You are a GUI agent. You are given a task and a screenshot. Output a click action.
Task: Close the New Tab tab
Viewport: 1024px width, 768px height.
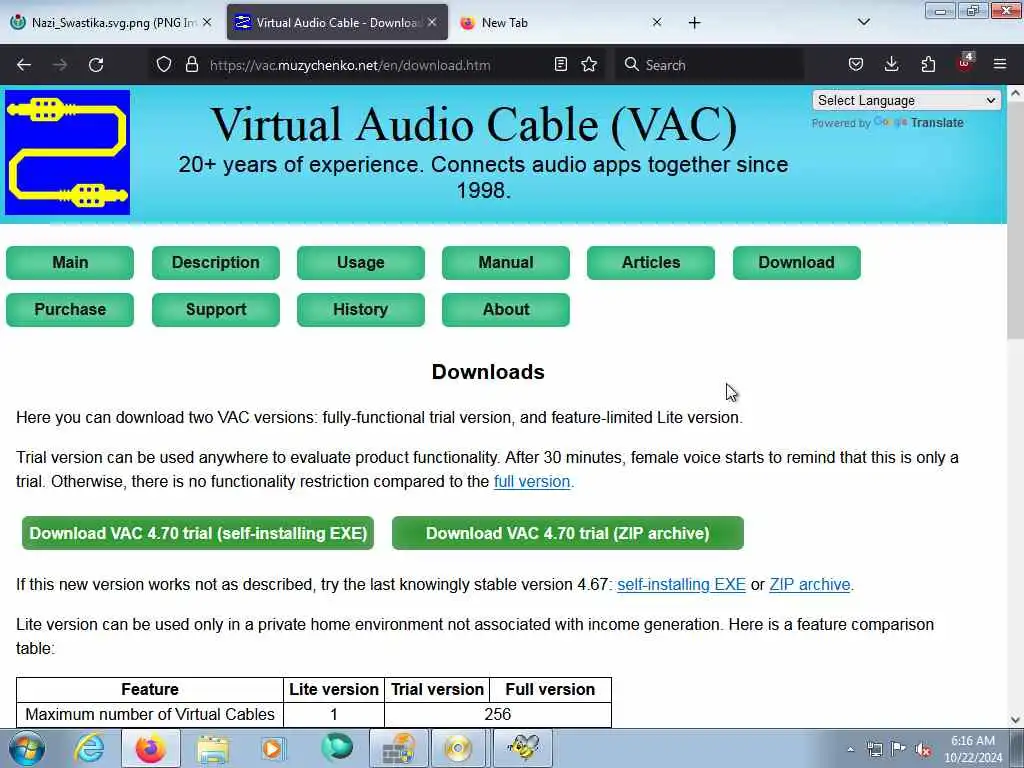(657, 22)
